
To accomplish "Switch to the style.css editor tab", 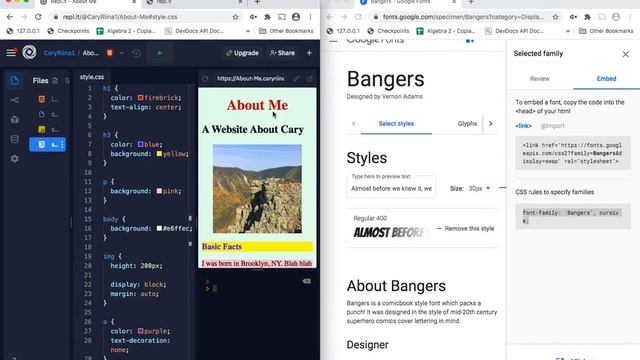I will point(92,77).
